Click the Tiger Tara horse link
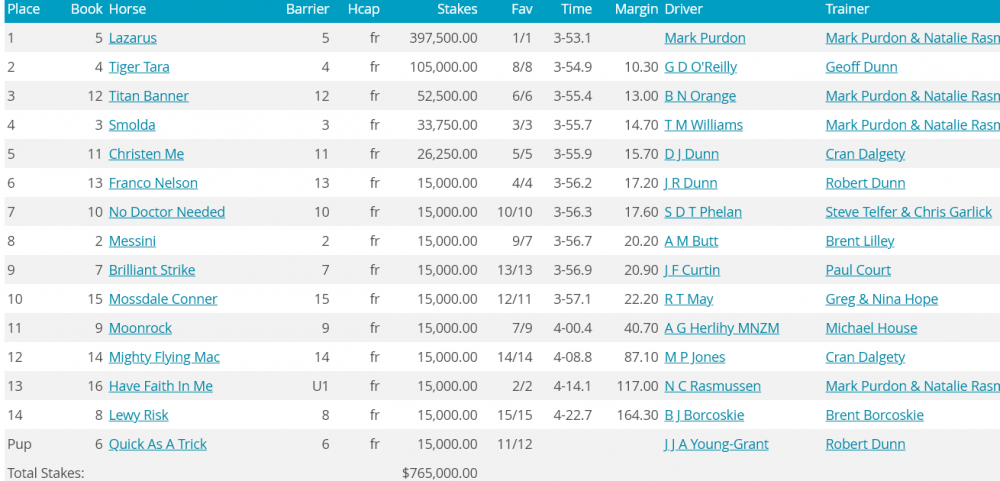Viewport: 1000px width, 481px height. (x=139, y=67)
